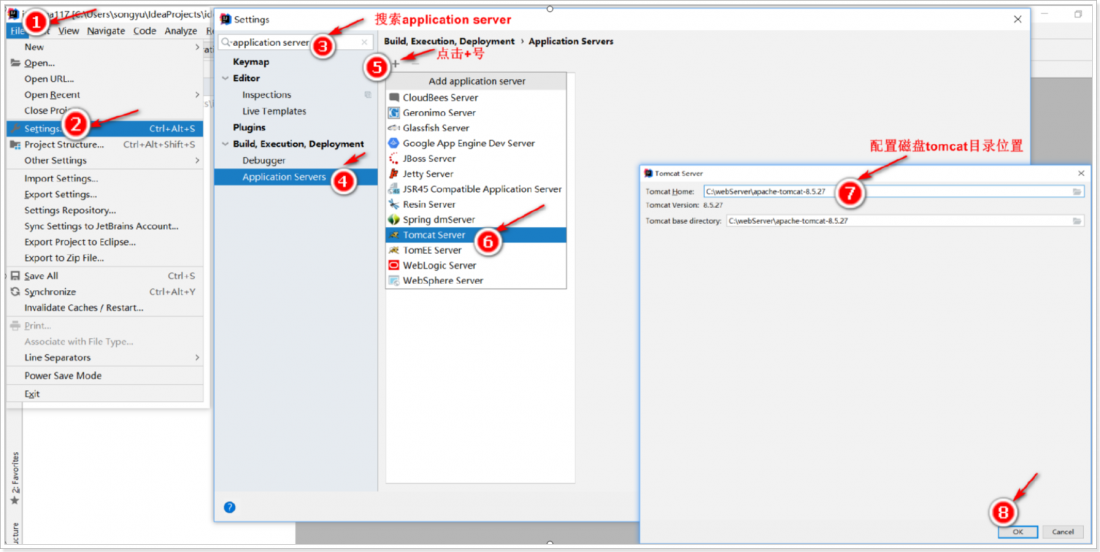This screenshot has width=1100, height=552.
Task: Select Tomcat Server in the list
Action: 433,235
